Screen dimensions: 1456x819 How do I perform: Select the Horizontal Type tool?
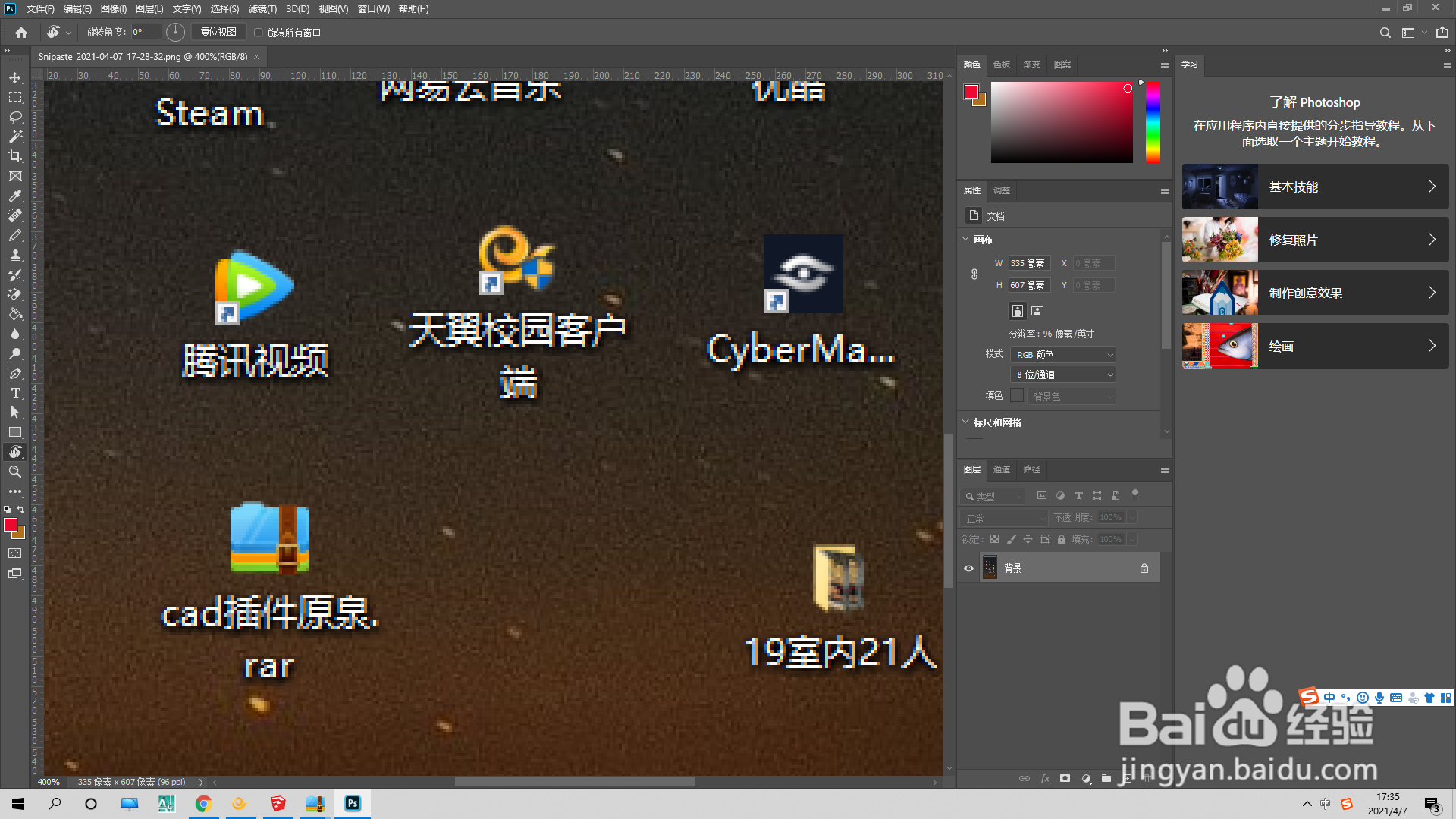click(x=15, y=393)
